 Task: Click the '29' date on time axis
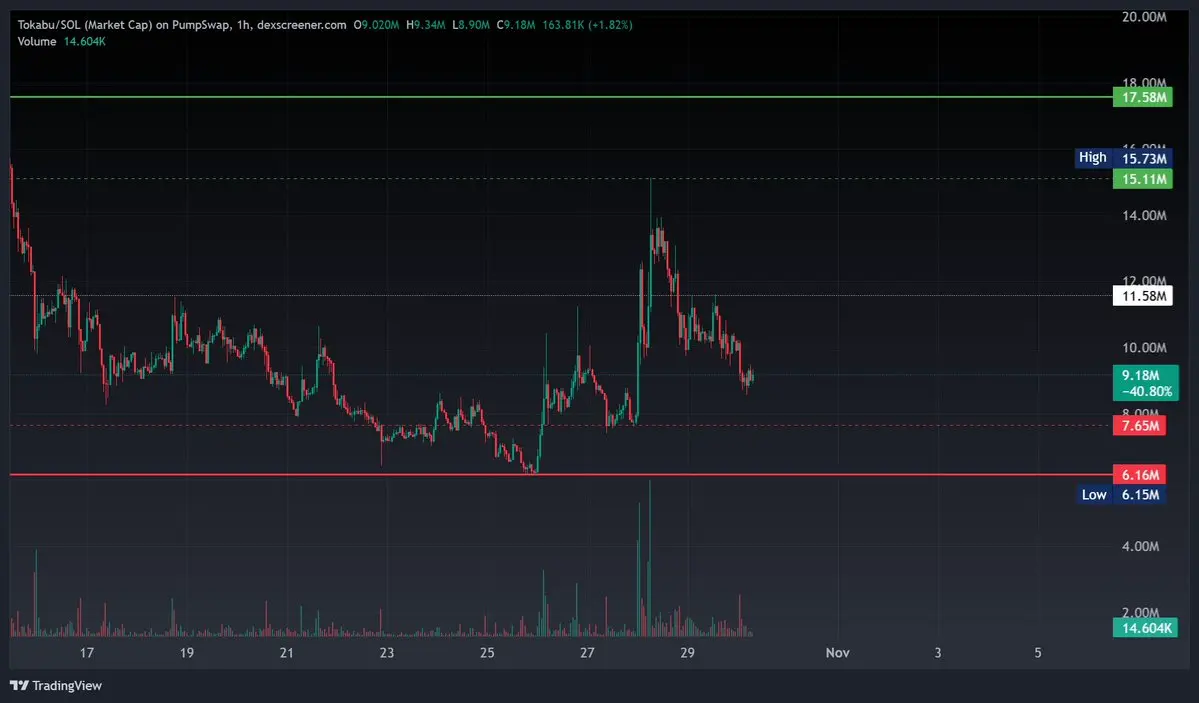point(687,653)
